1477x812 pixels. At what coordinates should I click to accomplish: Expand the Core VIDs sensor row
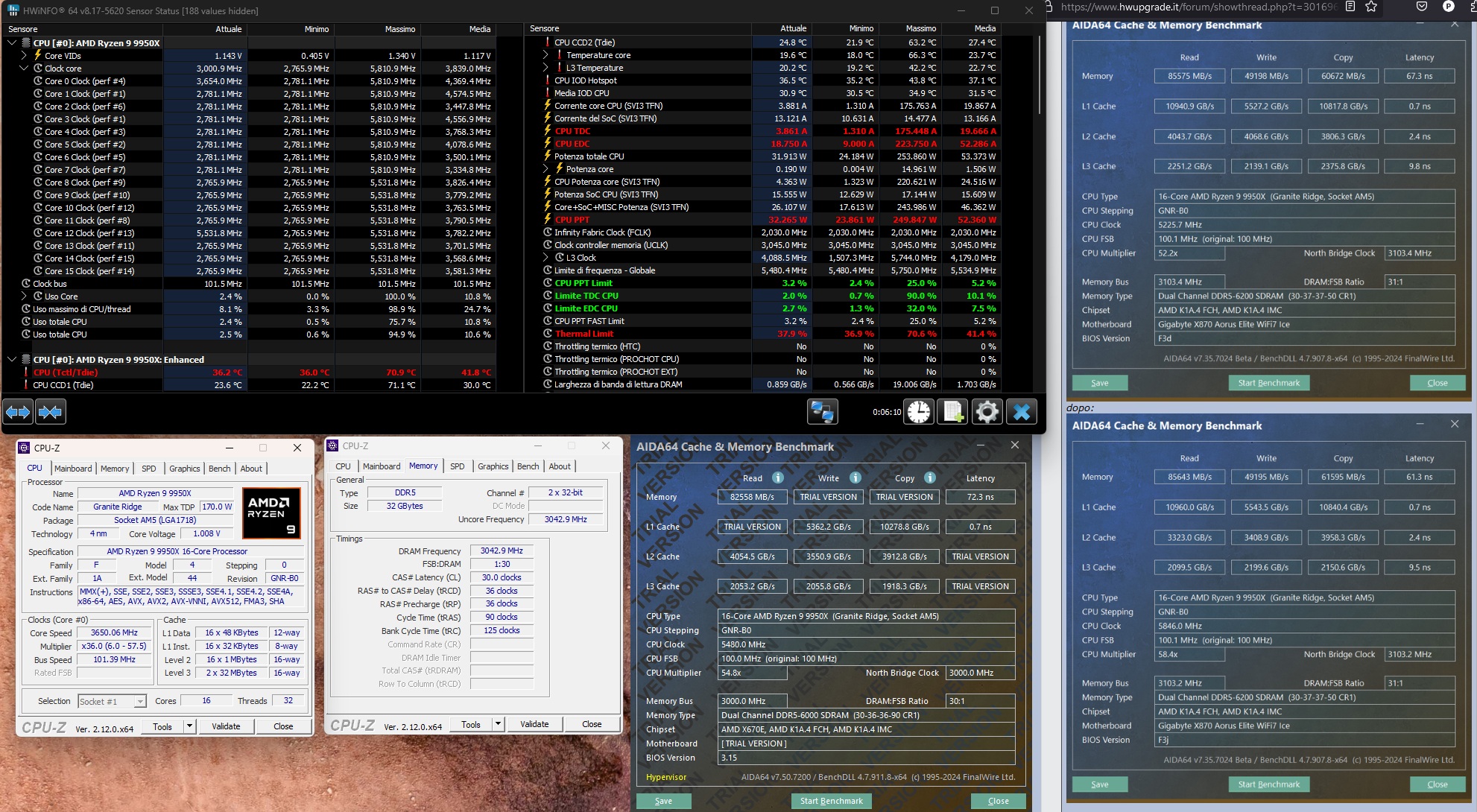coord(24,56)
